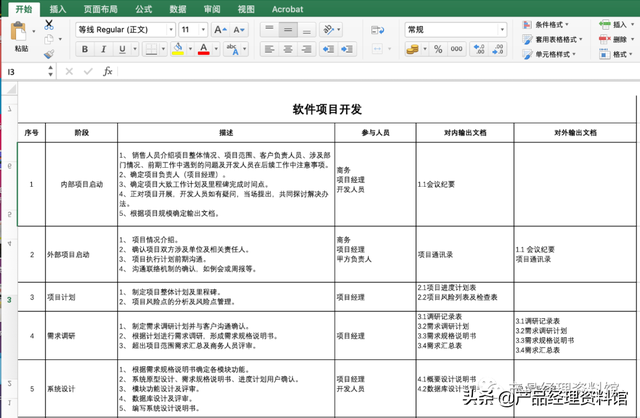Click the Copy icon

pos(49,39)
